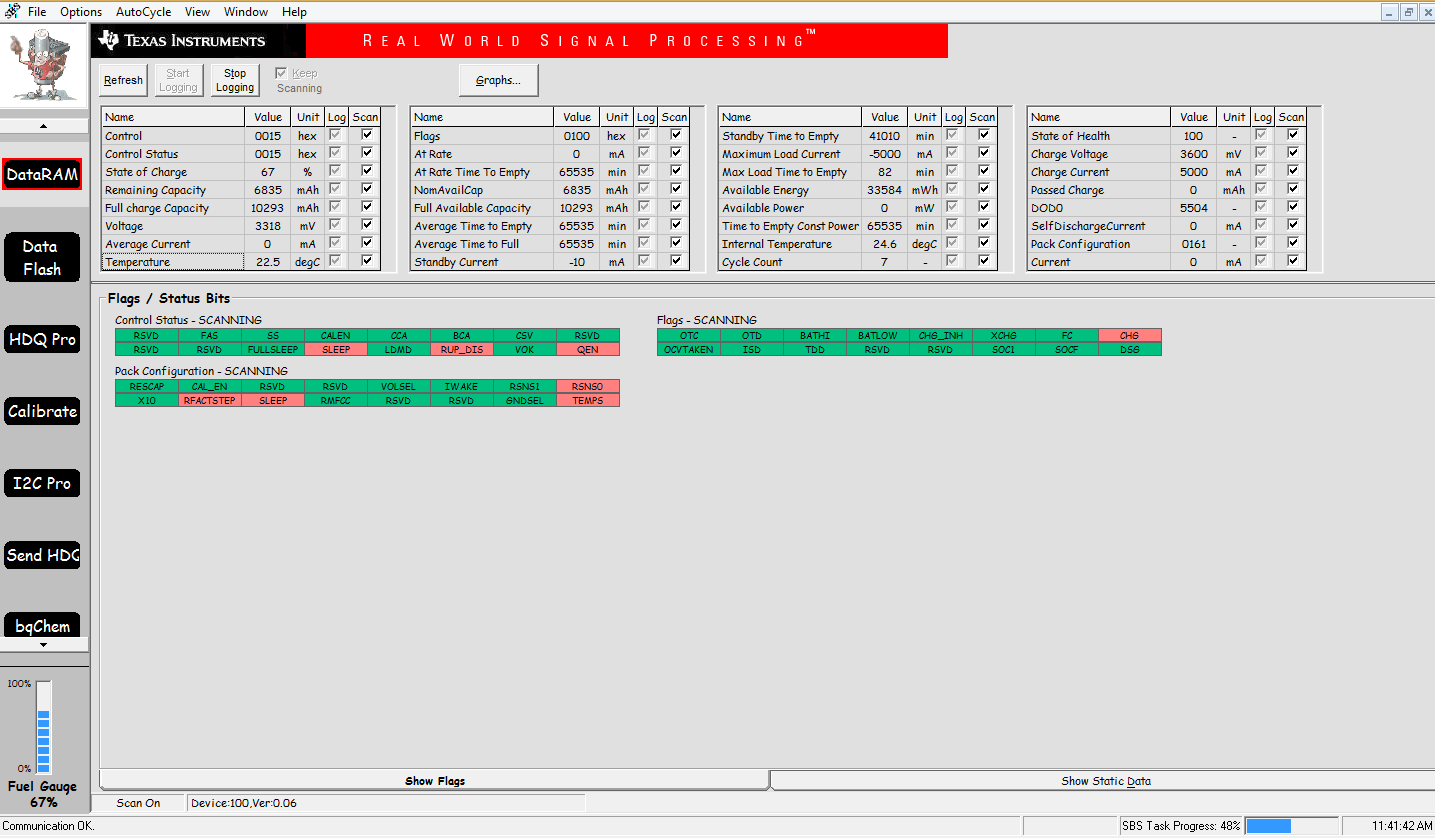Toggle Scan checkbox for State of Charge
The width and height of the screenshot is (1435, 838).
pyautogui.click(x=367, y=171)
